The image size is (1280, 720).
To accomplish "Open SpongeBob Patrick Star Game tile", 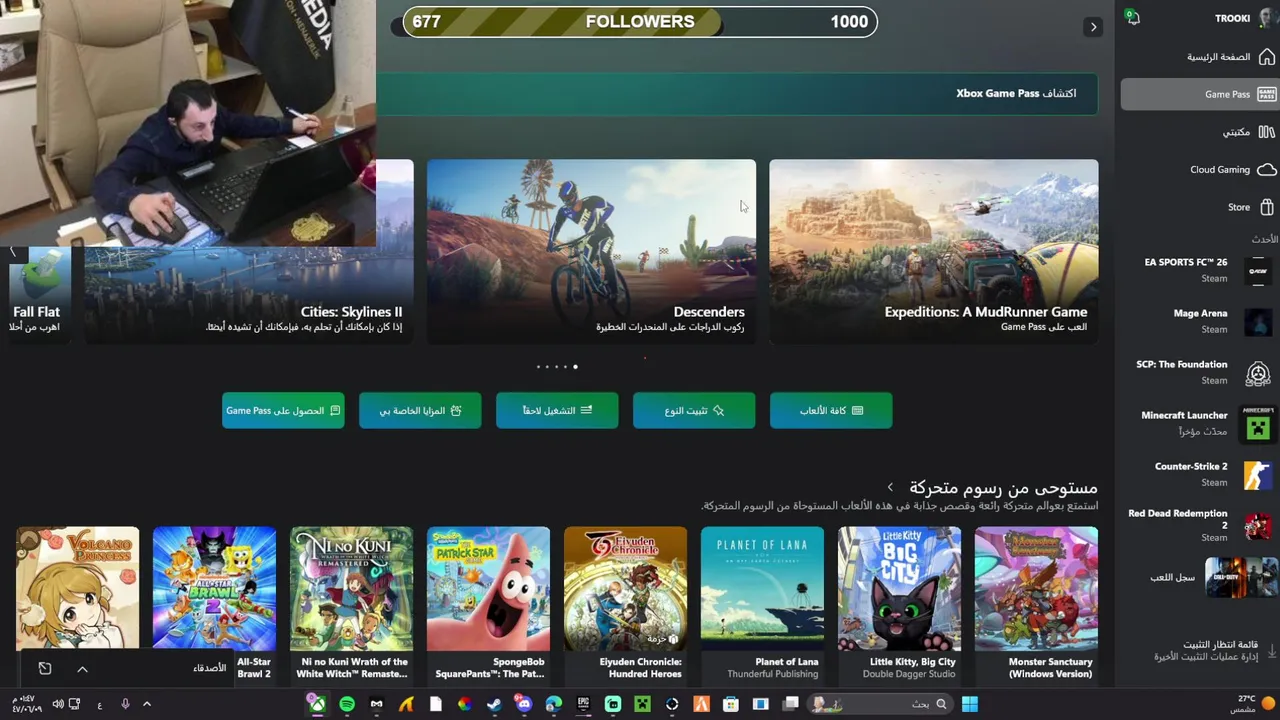I will point(488,605).
